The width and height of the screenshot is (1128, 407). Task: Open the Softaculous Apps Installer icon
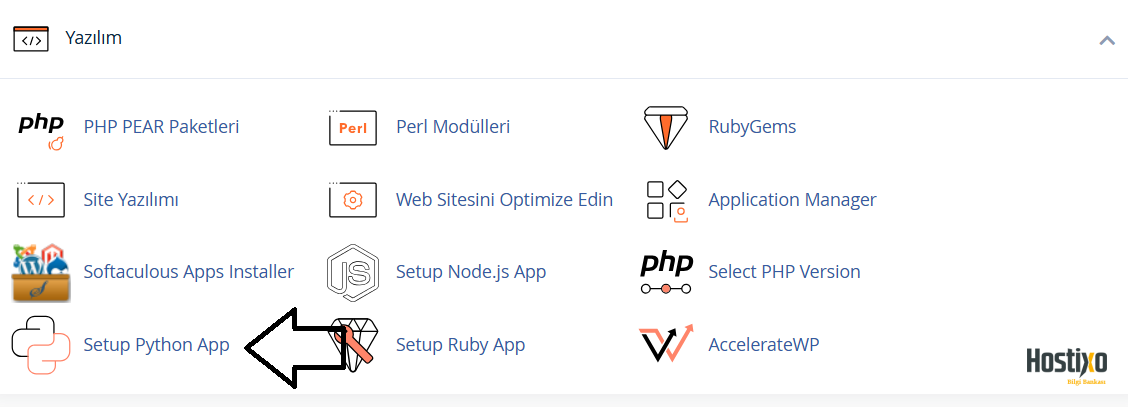pos(41,273)
